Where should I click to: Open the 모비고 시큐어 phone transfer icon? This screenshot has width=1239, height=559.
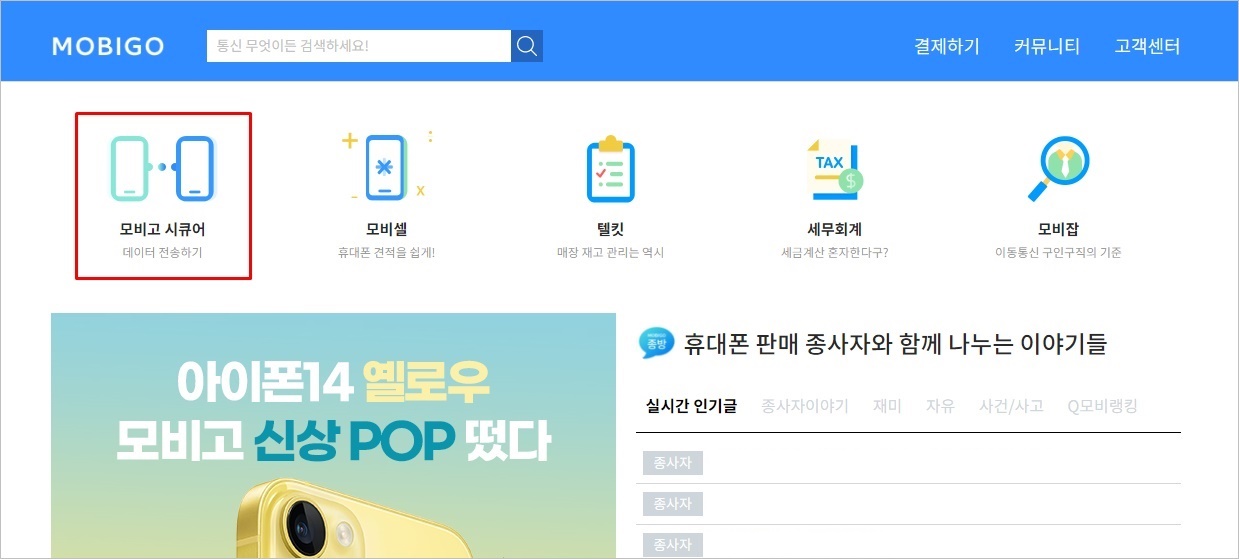tap(162, 168)
